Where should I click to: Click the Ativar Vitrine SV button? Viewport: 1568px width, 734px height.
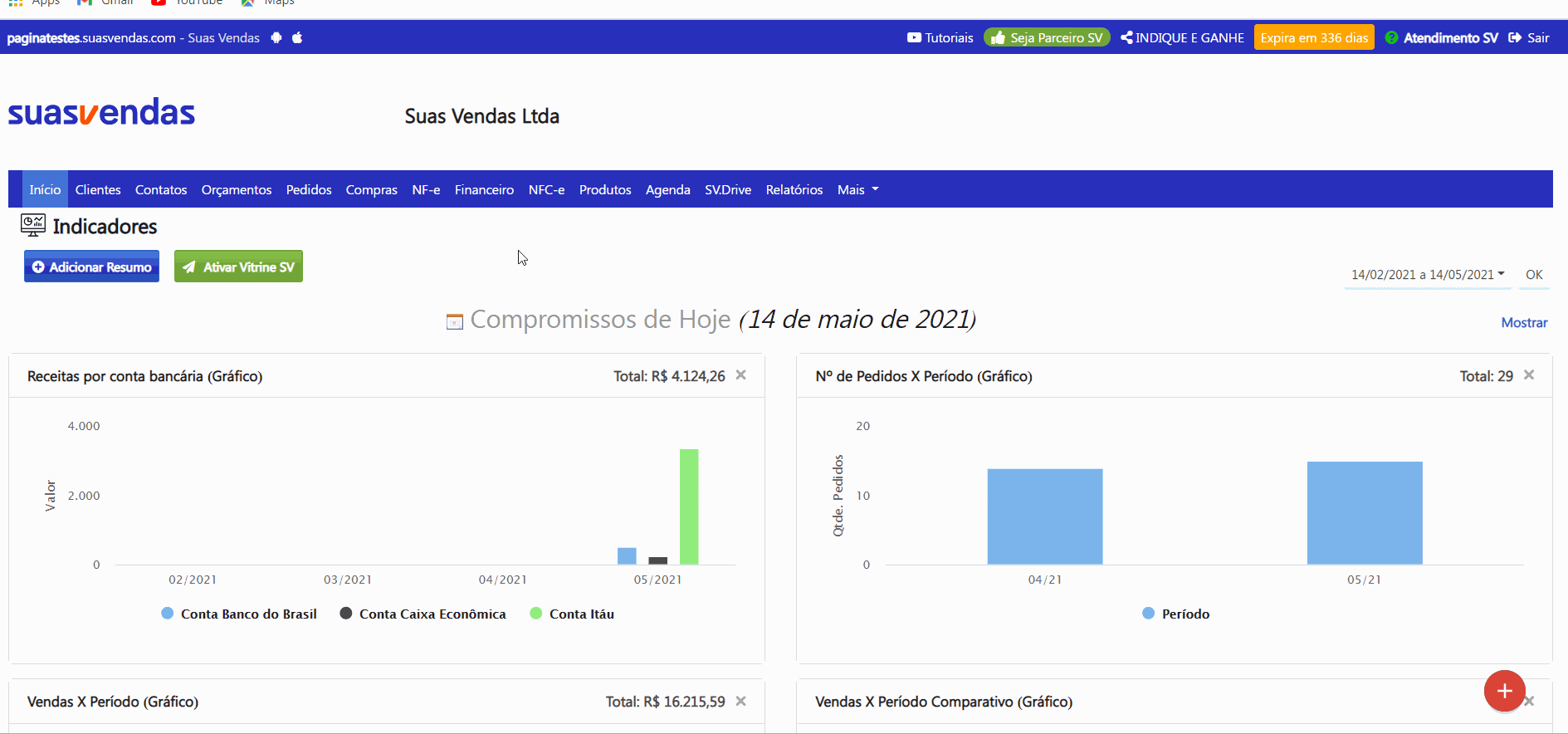pos(238,267)
